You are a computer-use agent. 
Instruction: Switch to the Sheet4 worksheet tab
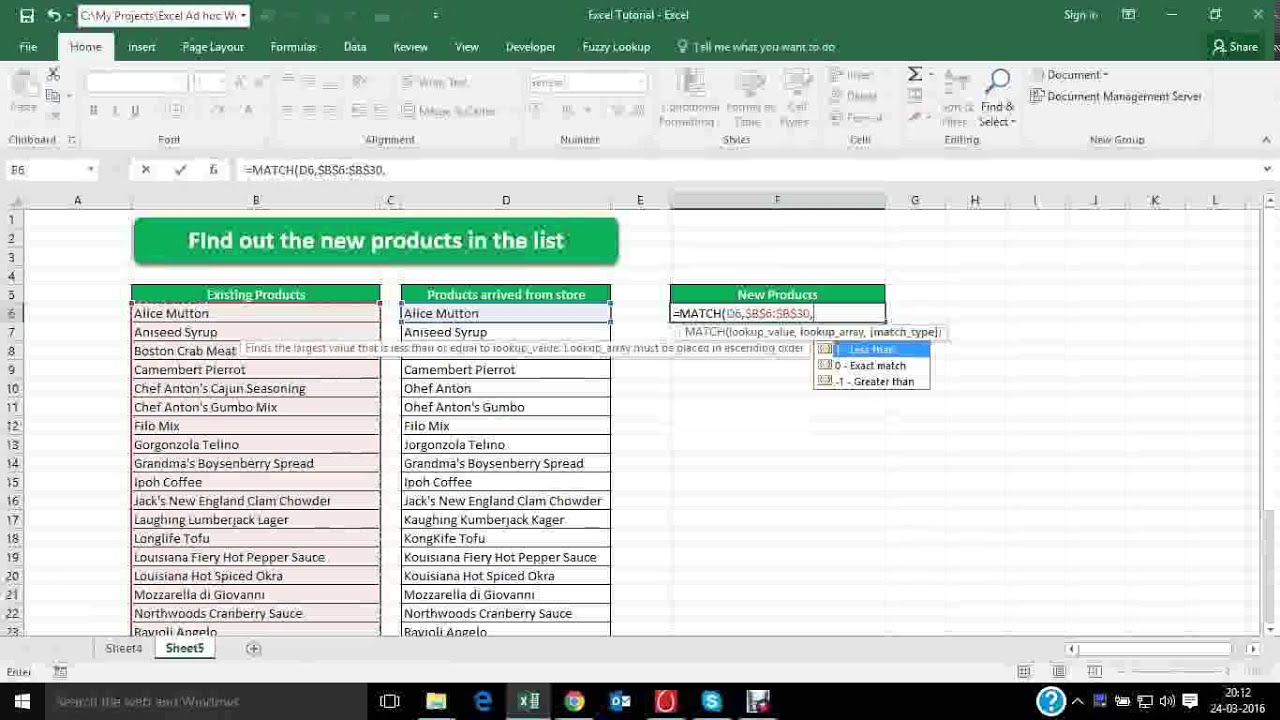pyautogui.click(x=124, y=648)
